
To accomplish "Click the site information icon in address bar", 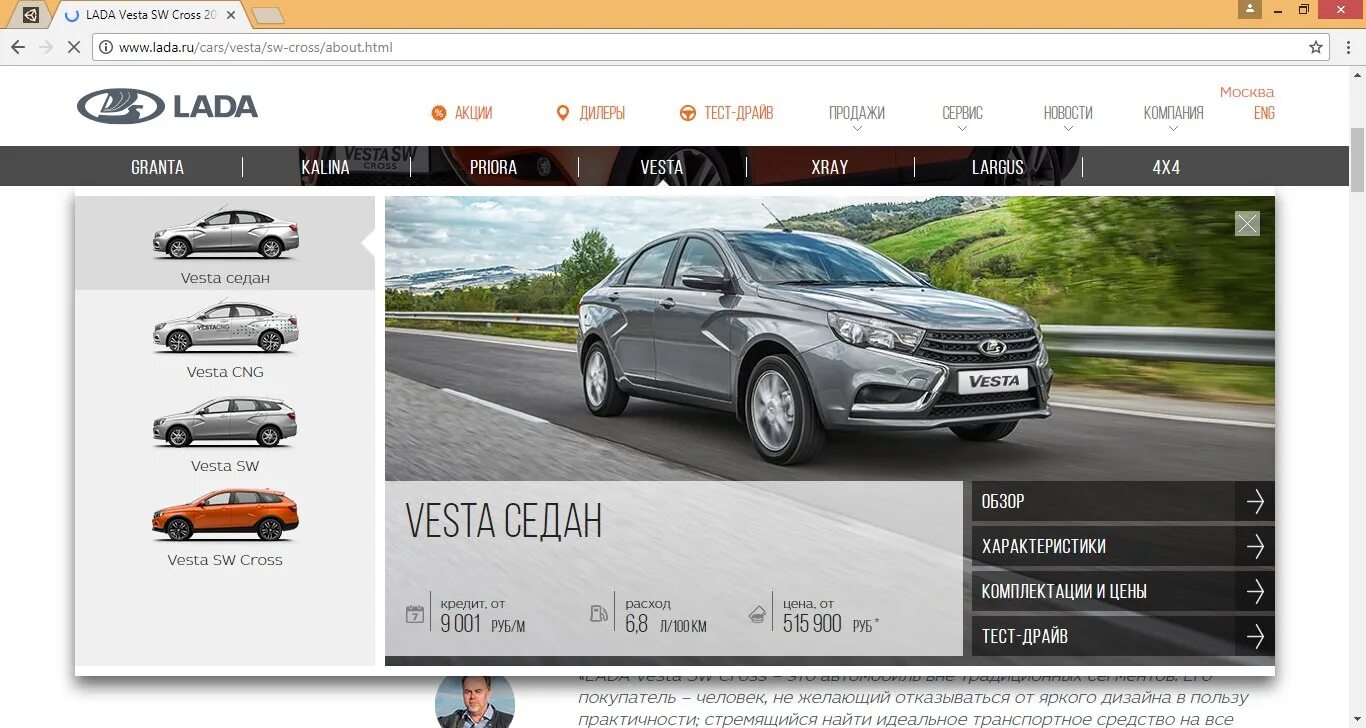I will click(106, 47).
